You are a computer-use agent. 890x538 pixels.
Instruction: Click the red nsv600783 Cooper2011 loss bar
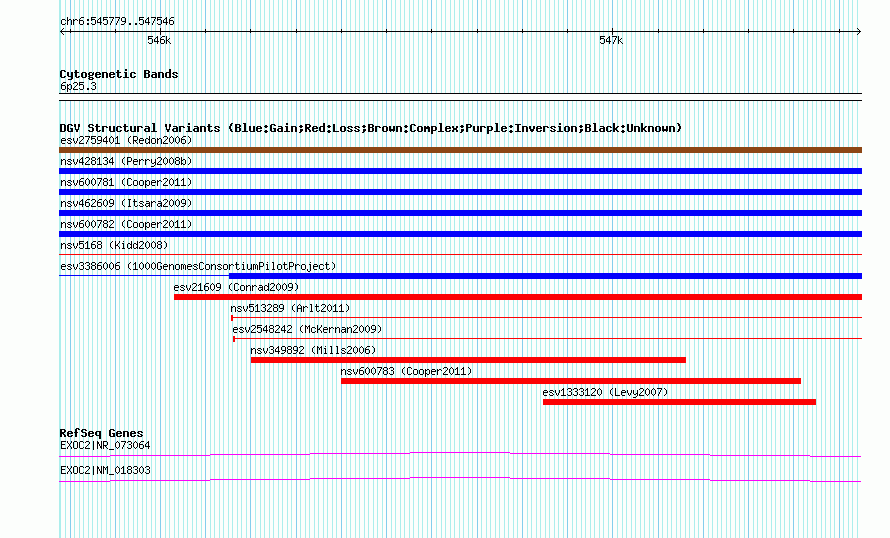(571, 381)
